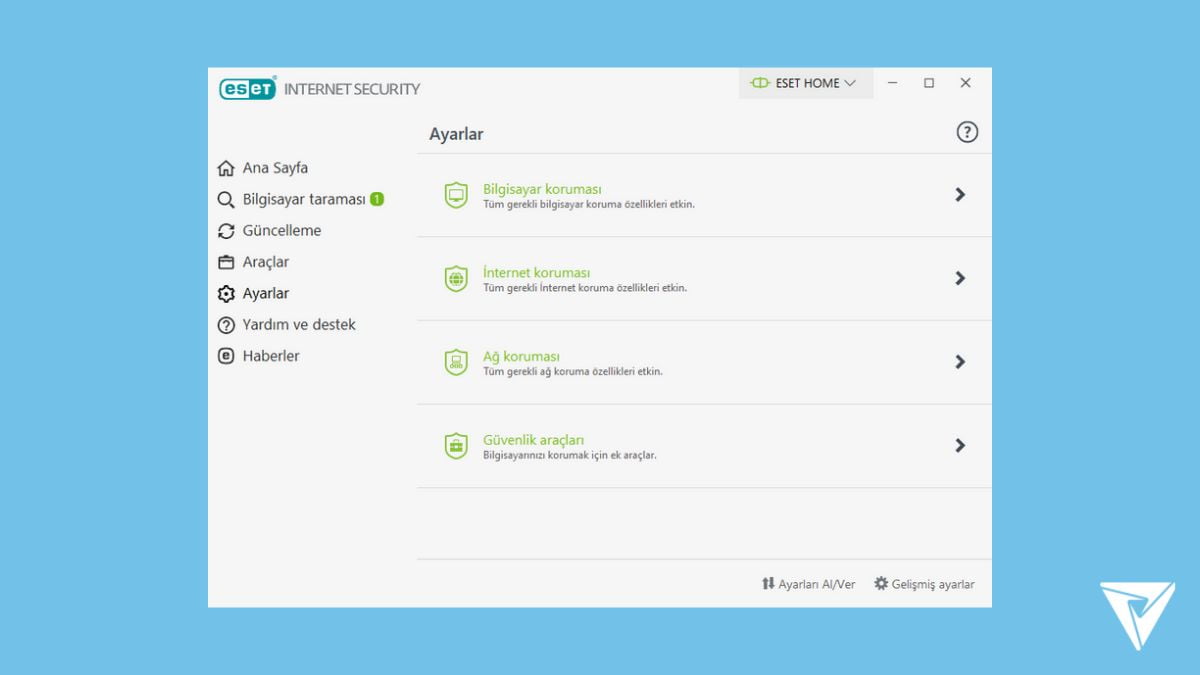Click the İnternet koruması globe shield icon
The height and width of the screenshot is (675, 1200).
point(456,279)
